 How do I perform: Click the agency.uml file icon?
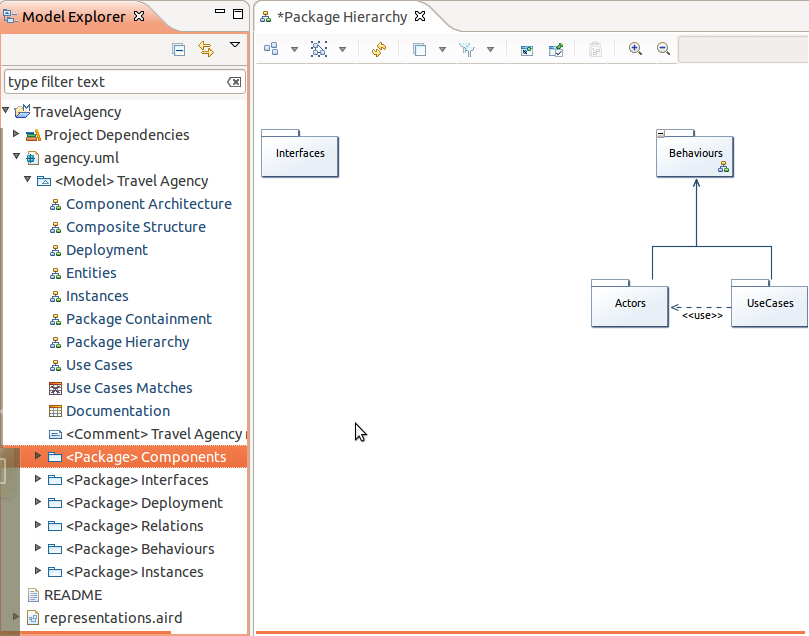32,158
